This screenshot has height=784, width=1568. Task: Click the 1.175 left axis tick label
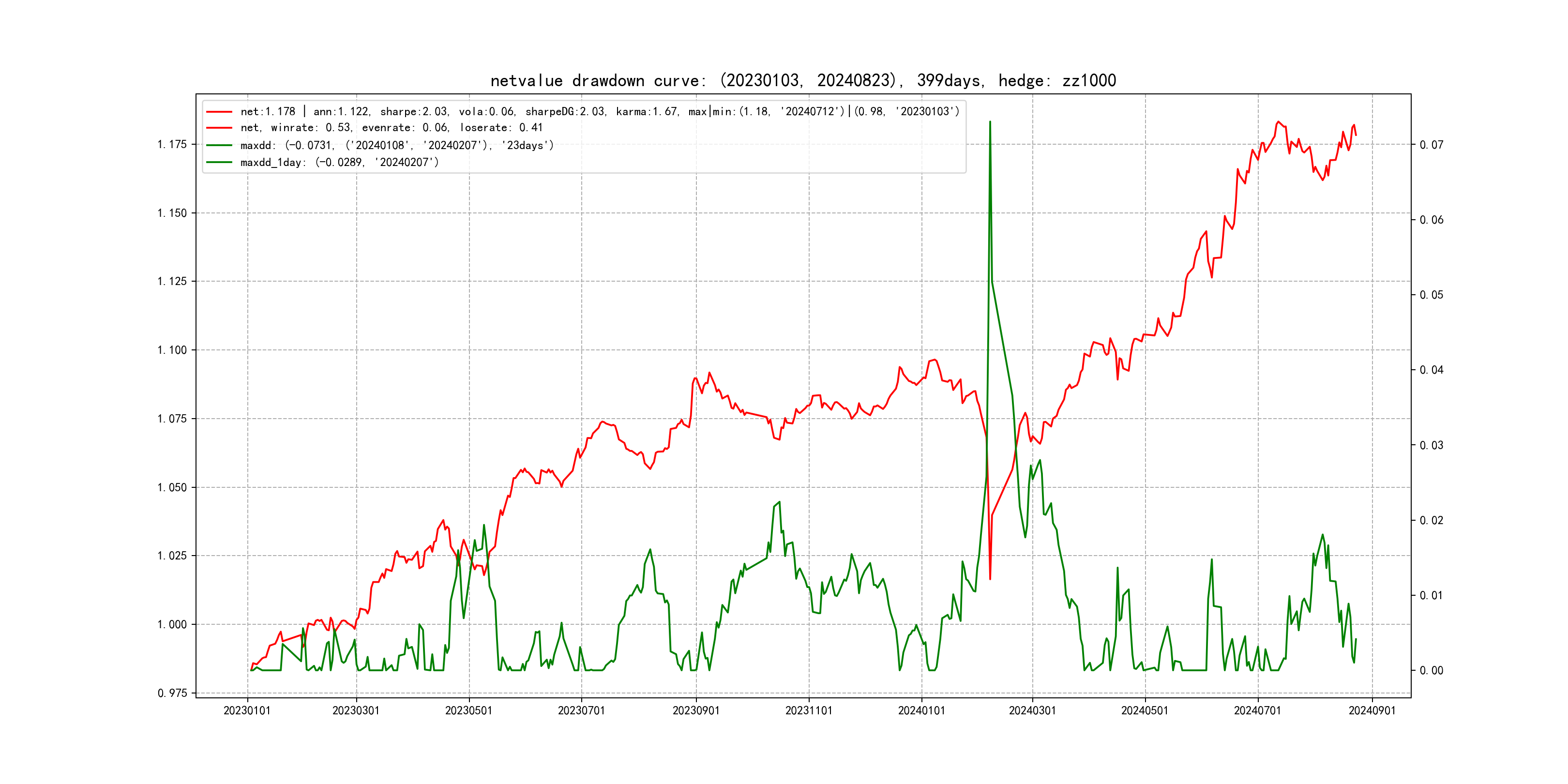tap(172, 144)
